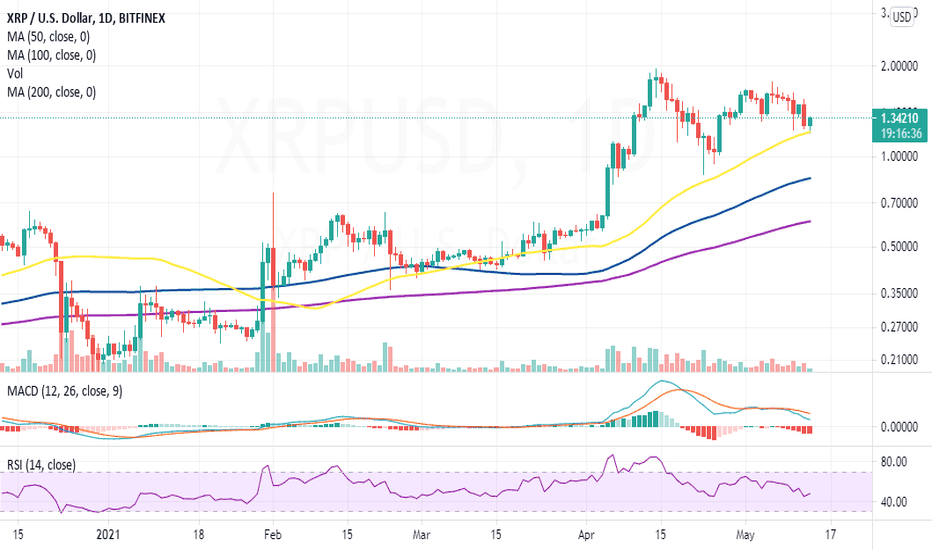The width and height of the screenshot is (932, 550).
Task: Click the May label on time axis
Action: pyautogui.click(x=745, y=535)
